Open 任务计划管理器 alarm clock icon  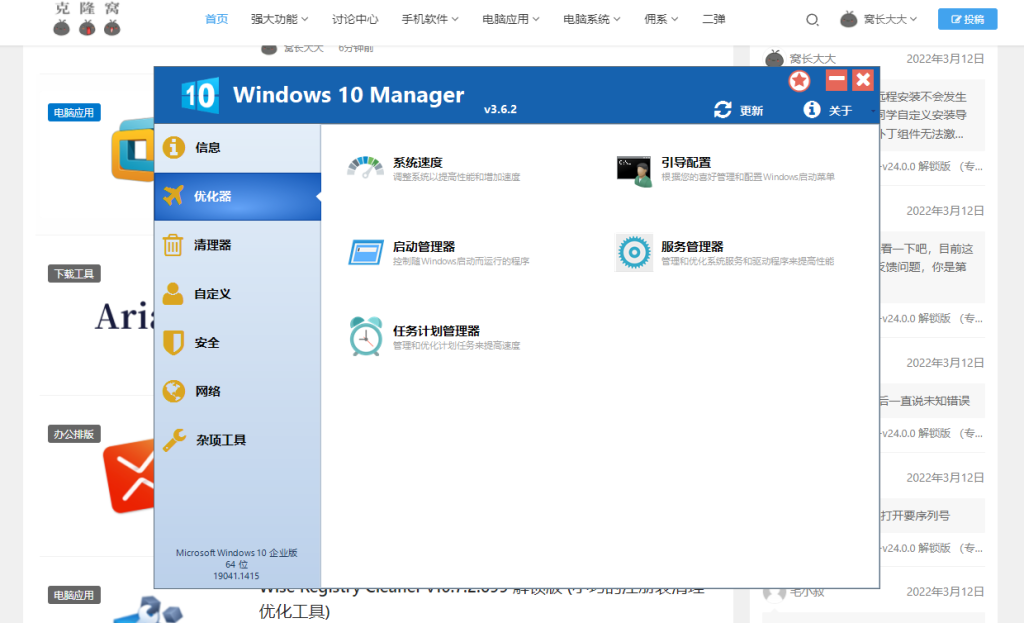[x=366, y=336]
